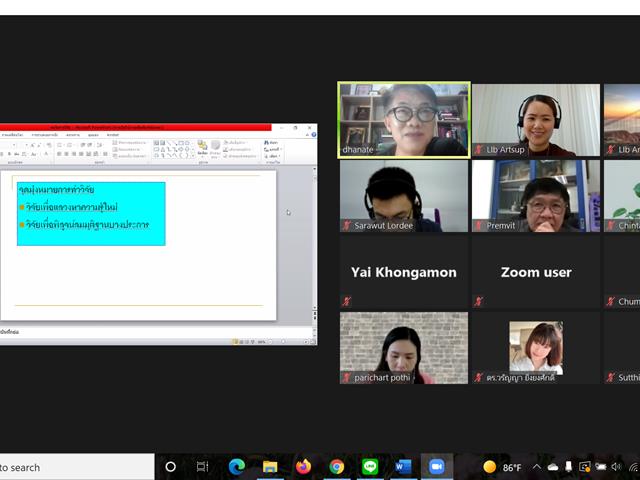
Task: Toggle align left in Paragraph group
Action: (59, 154)
